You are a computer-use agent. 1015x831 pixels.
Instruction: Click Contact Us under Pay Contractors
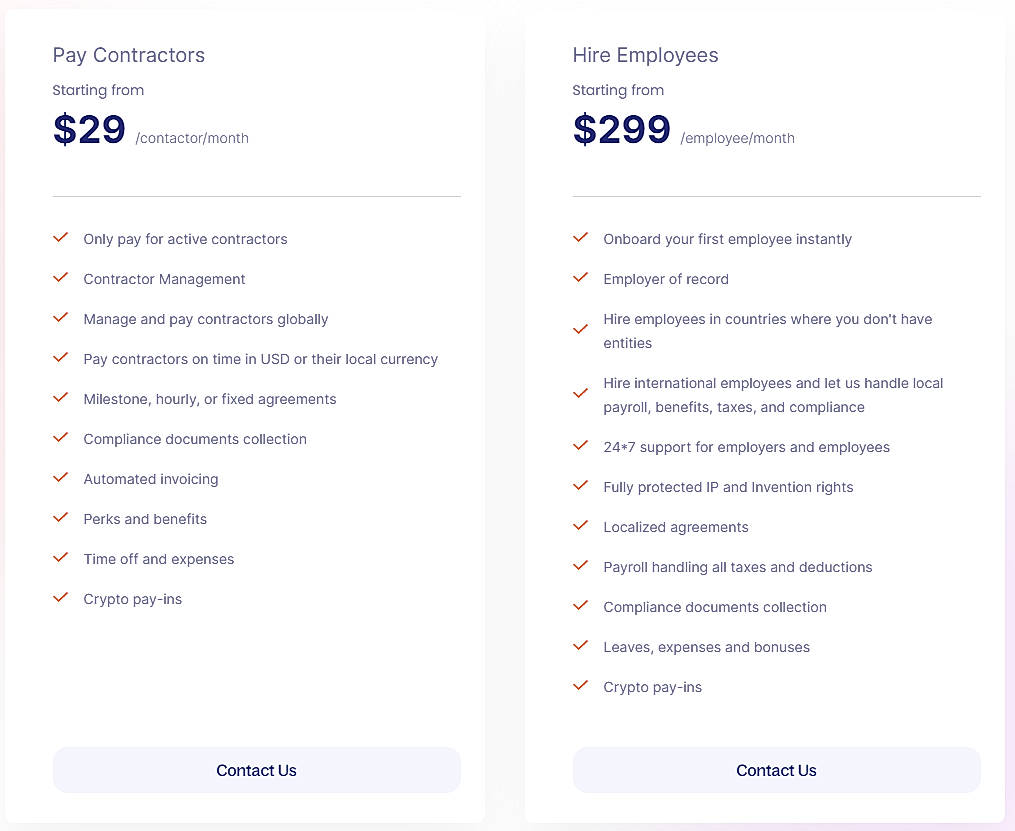point(256,770)
